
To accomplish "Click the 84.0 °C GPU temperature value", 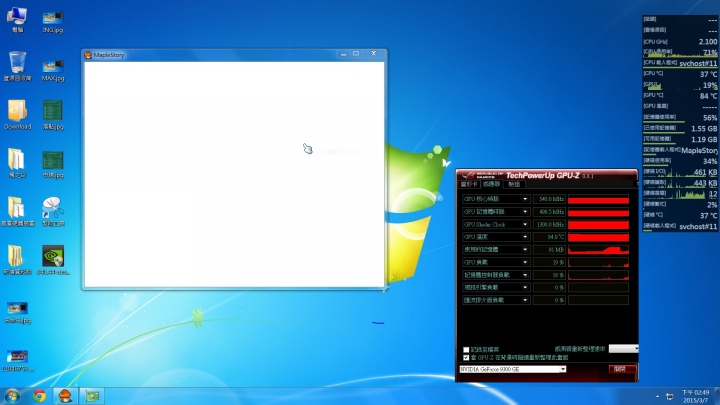I will tap(549, 237).
